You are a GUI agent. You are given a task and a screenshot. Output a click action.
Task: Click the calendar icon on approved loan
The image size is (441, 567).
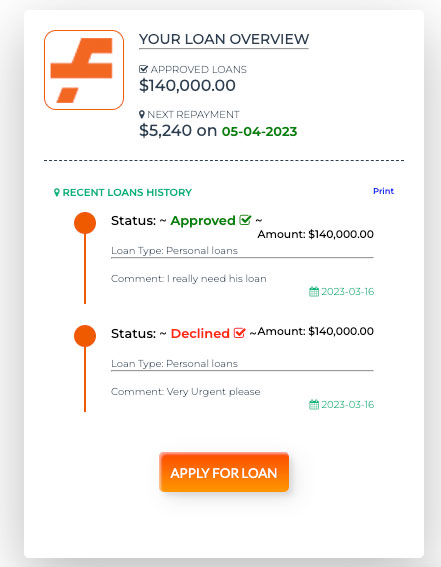coord(314,291)
